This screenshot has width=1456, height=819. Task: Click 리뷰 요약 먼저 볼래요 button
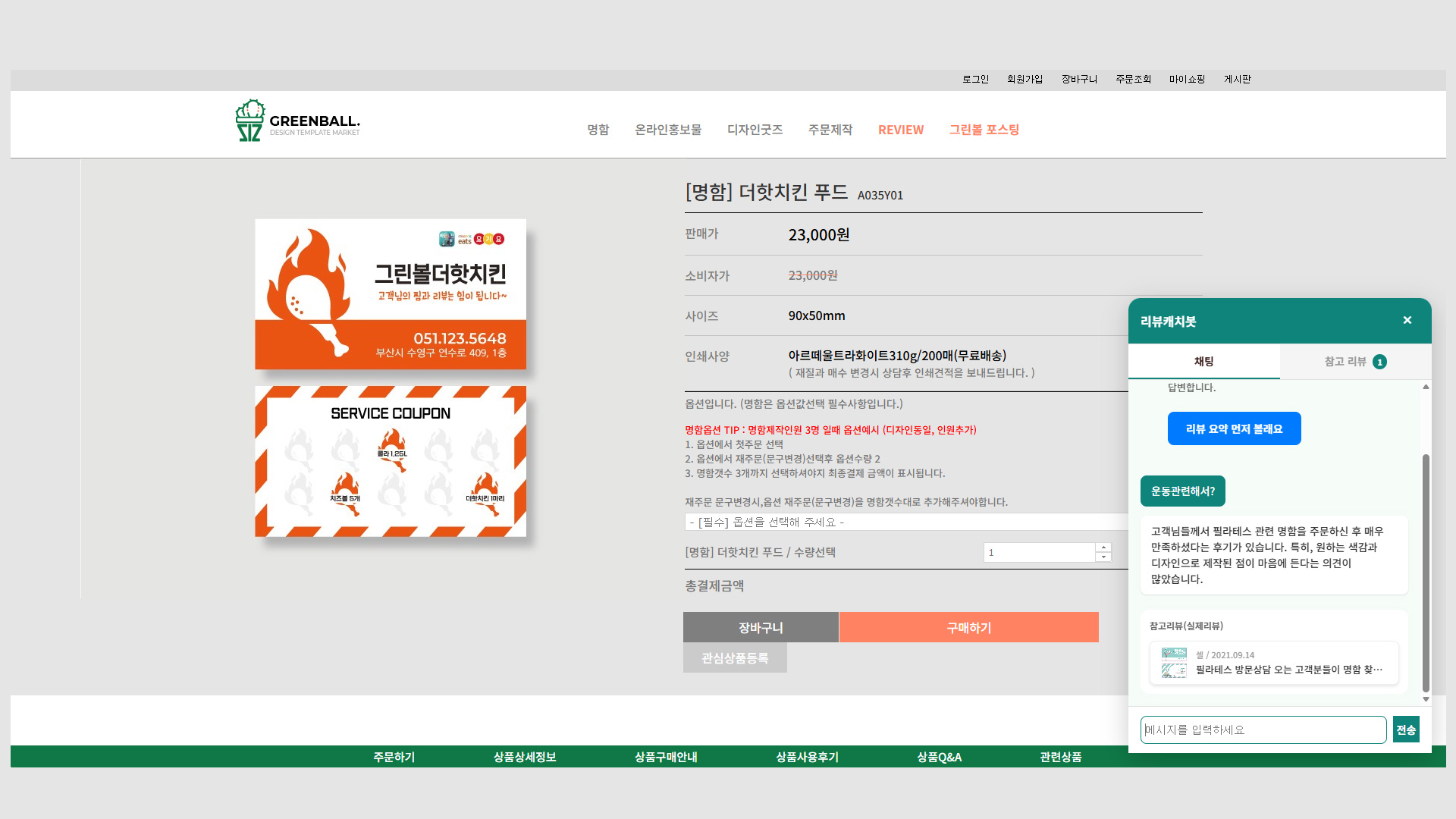[x=1234, y=428]
